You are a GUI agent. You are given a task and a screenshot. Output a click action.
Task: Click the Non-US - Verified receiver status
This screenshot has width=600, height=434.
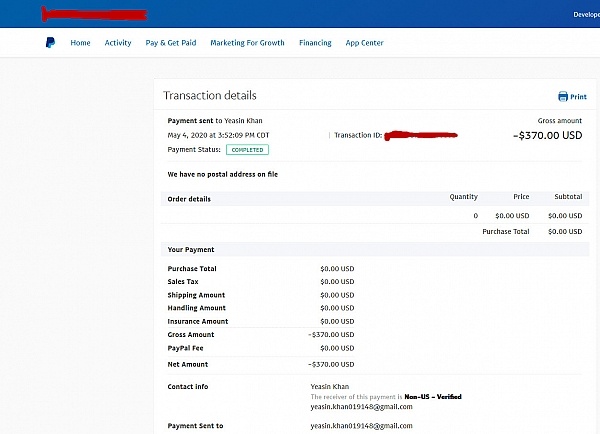[x=432, y=397]
